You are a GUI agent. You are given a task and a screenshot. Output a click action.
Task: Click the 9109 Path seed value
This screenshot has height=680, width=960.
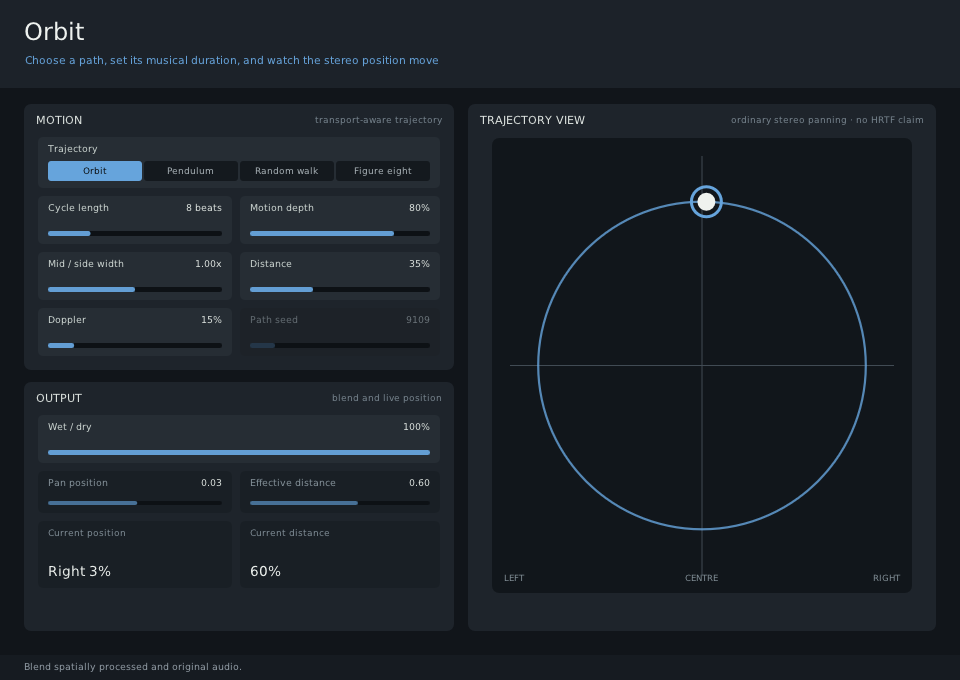[418, 320]
